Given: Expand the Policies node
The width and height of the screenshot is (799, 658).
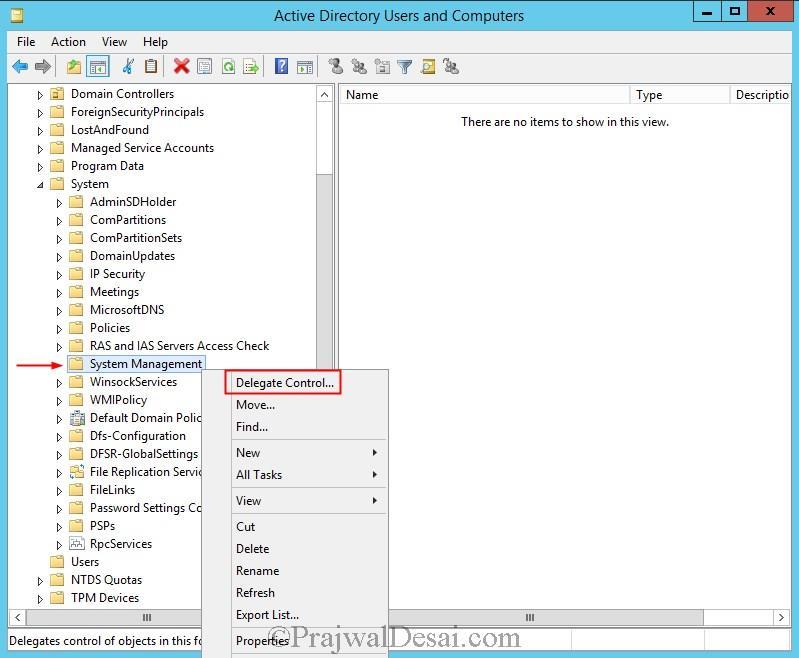Looking at the screenshot, I should pos(59,329).
